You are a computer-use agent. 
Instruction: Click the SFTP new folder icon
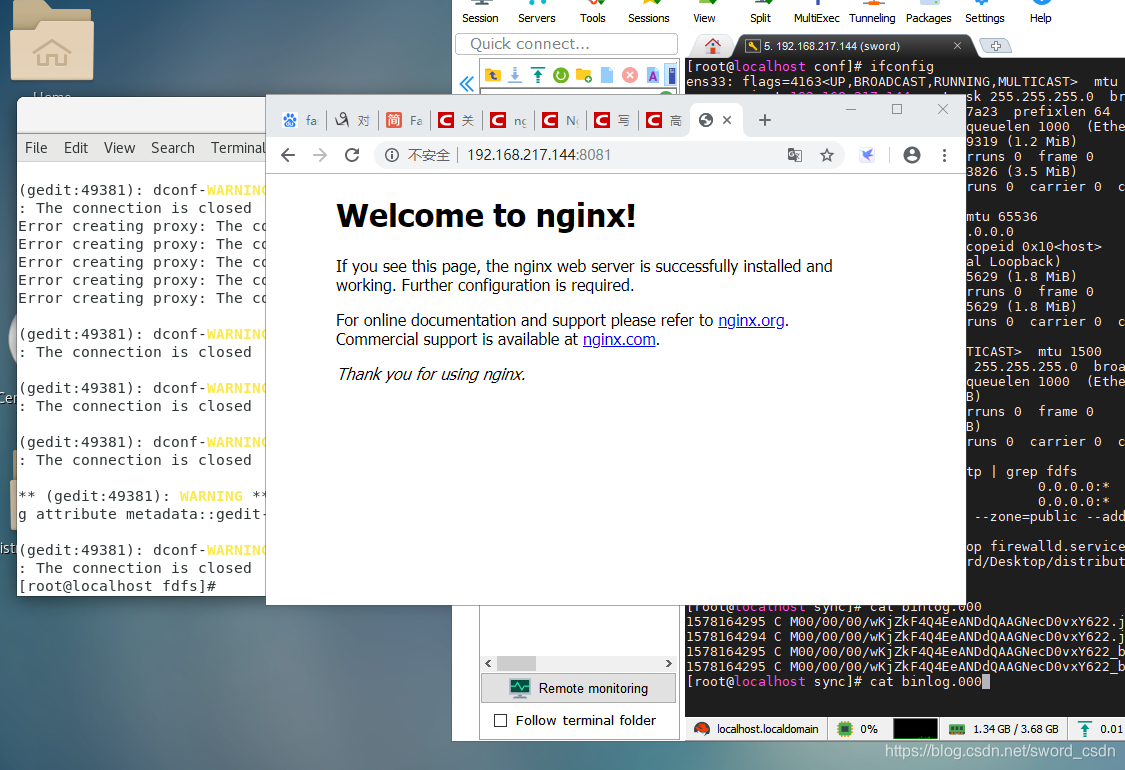584,75
